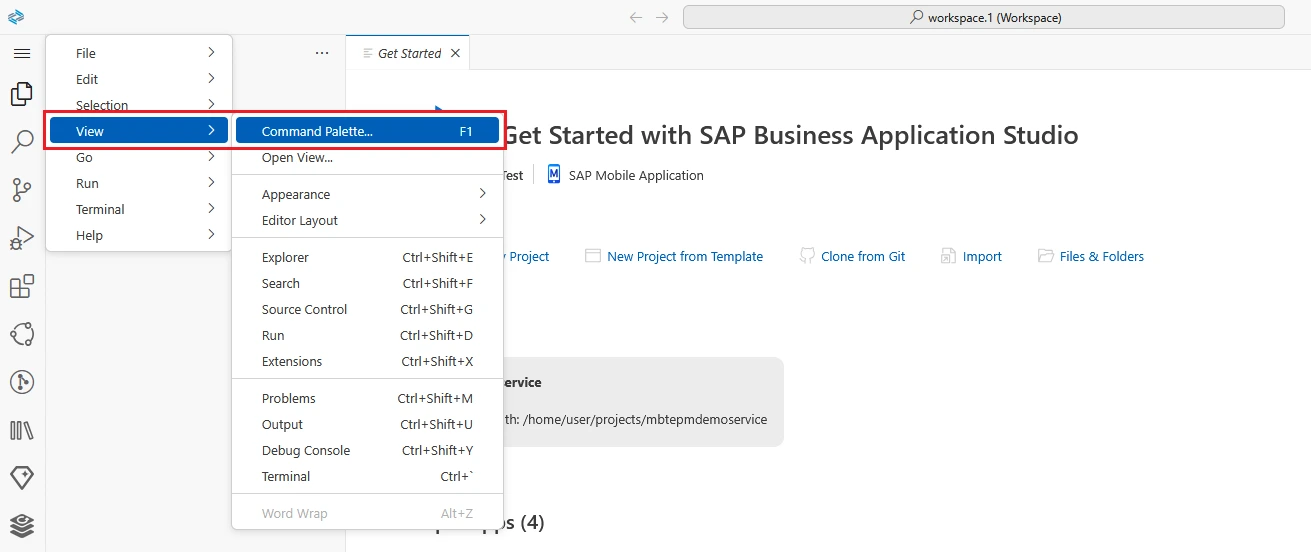Open the sidebar more actions ellipsis
Viewport: 1311px width, 552px height.
[322, 53]
